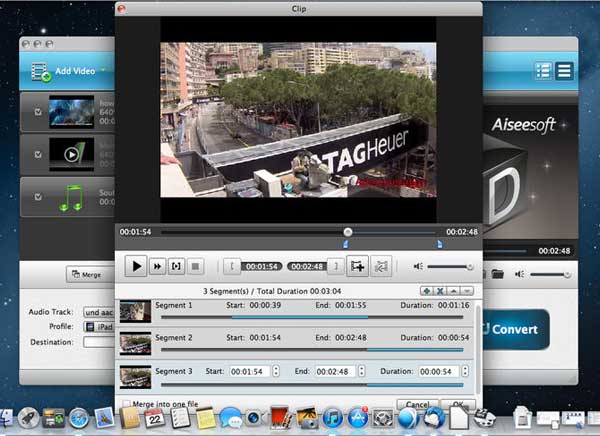Click the new segment add-clip icon

click(x=357, y=266)
